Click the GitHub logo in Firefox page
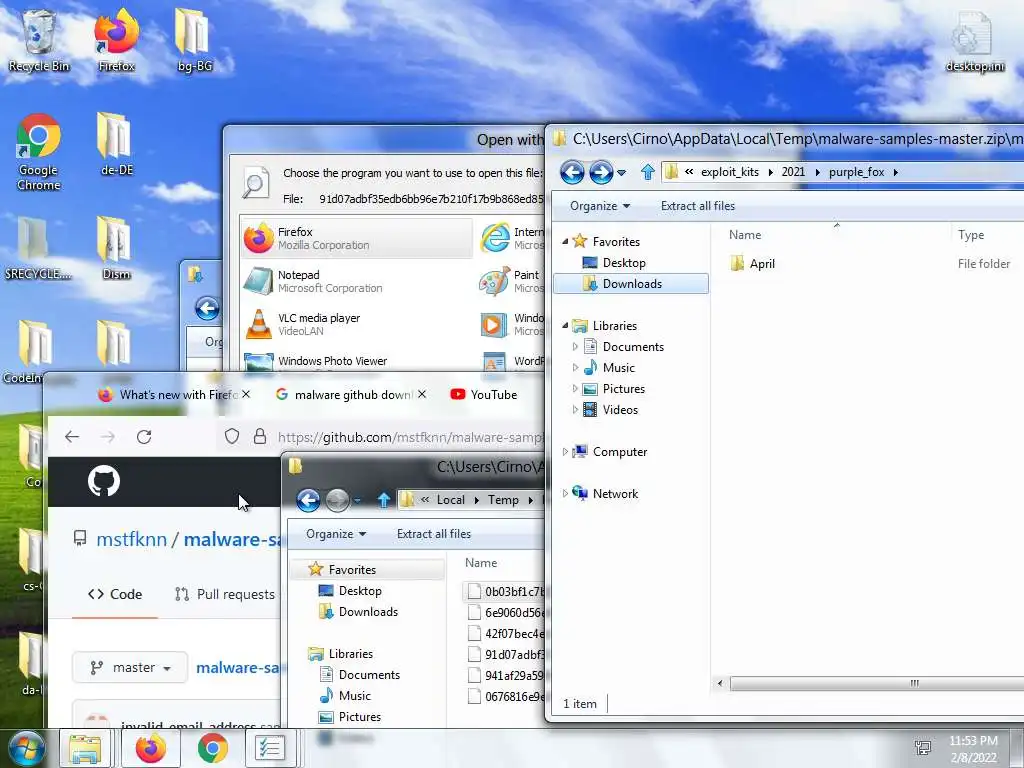 pos(104,481)
